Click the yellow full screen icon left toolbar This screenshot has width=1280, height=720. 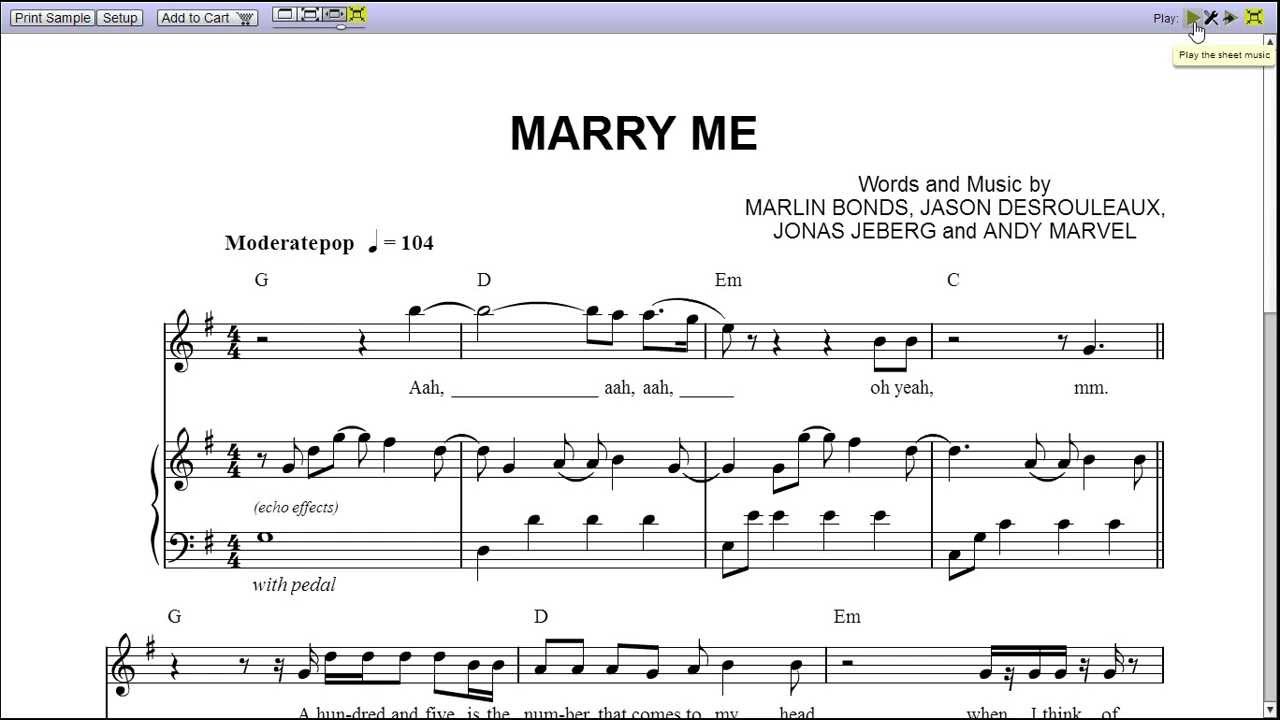(357, 14)
